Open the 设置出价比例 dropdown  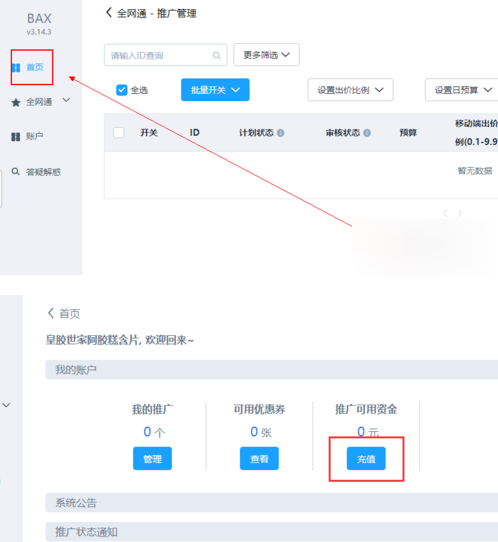tap(350, 90)
